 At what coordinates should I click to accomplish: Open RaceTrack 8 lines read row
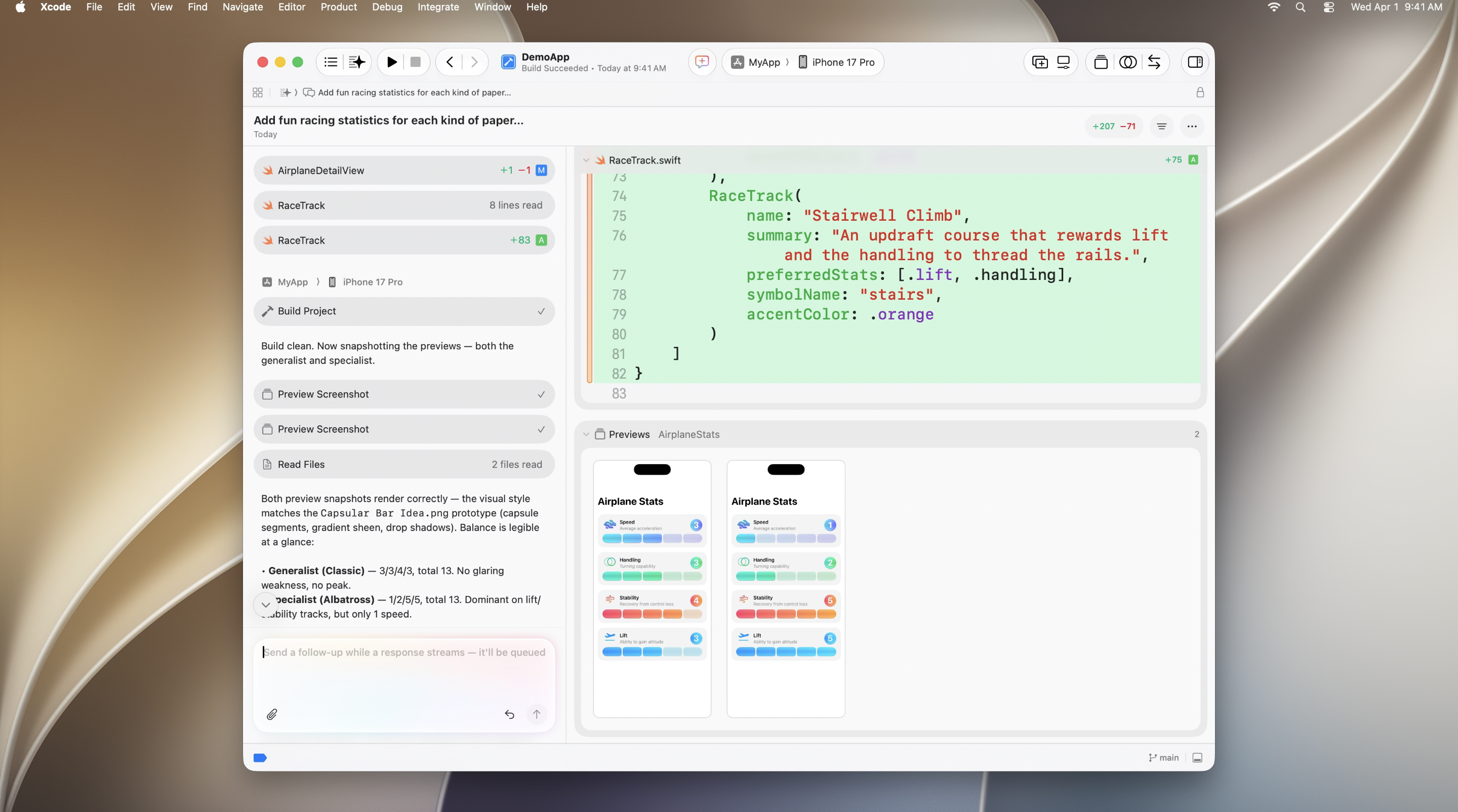(x=404, y=206)
